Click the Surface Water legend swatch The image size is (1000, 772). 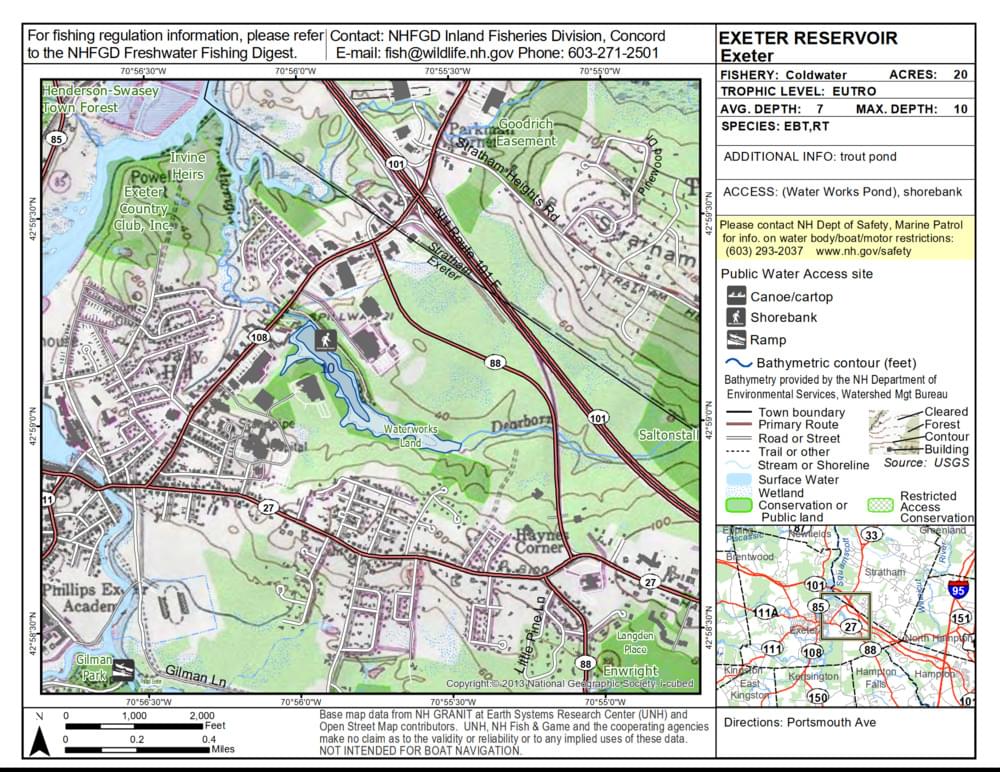click(x=739, y=479)
